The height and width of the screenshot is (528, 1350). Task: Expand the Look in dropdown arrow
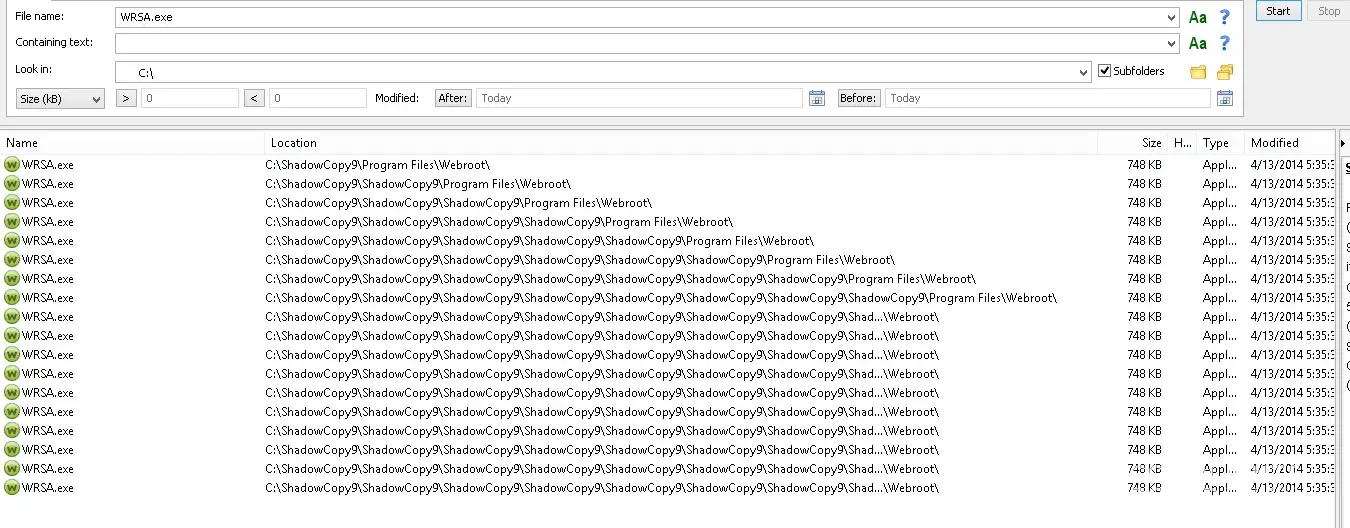(1084, 72)
